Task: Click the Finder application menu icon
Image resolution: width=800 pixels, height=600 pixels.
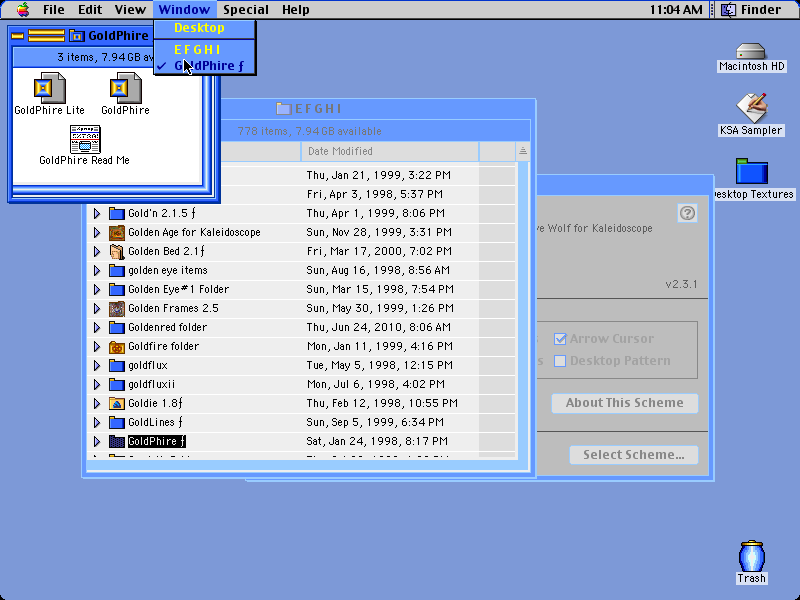Action: [x=729, y=10]
